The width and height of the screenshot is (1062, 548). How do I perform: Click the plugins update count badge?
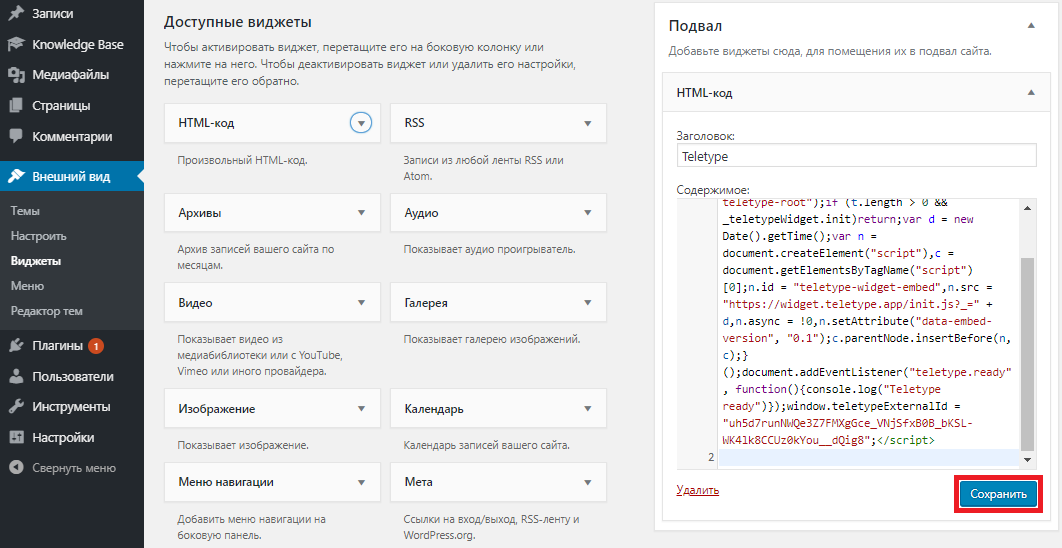pos(95,346)
